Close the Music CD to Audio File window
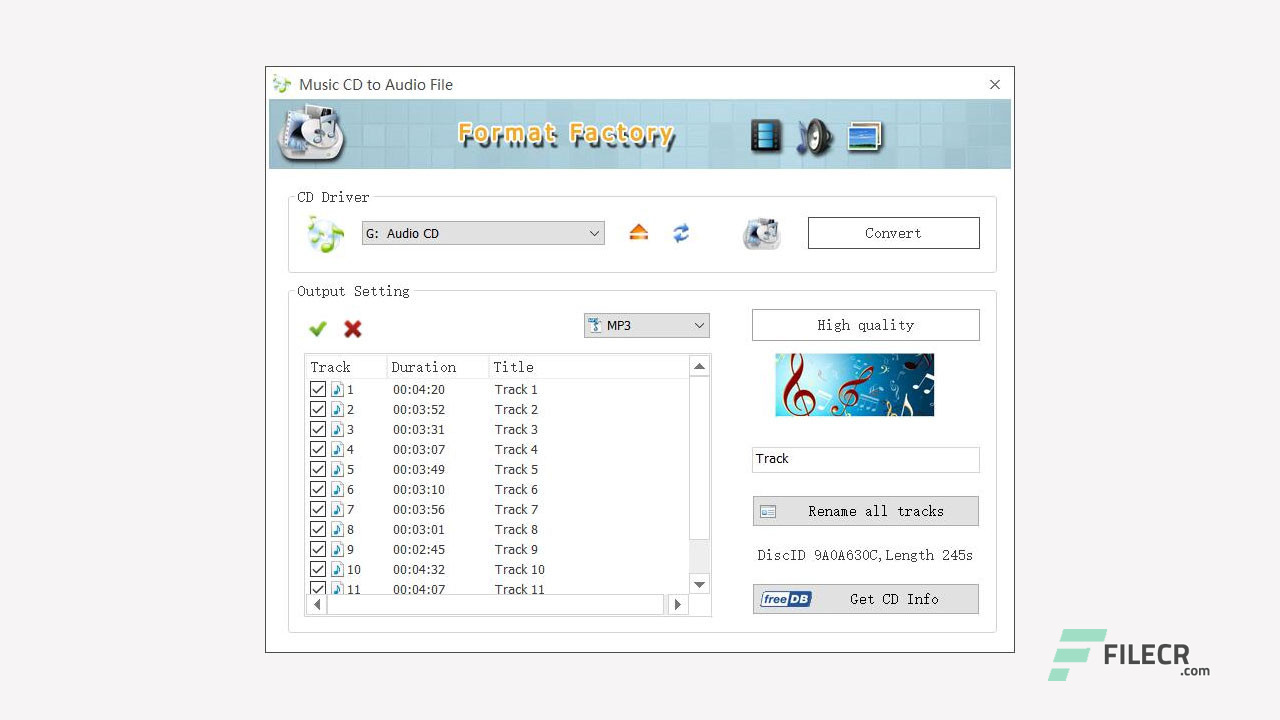Screen dimensions: 1280x720 click(x=995, y=85)
